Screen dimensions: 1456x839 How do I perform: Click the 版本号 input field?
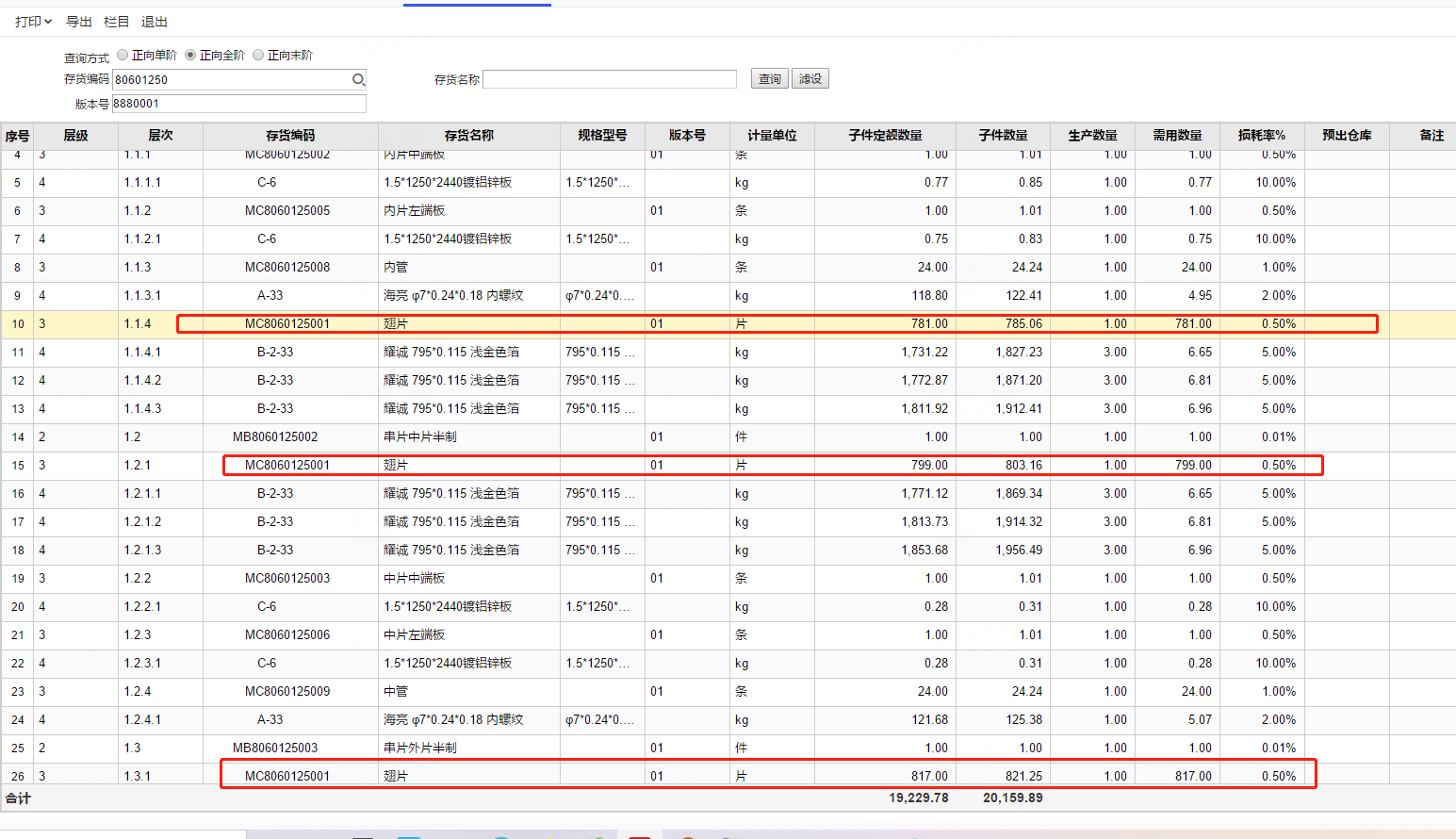coord(239,104)
